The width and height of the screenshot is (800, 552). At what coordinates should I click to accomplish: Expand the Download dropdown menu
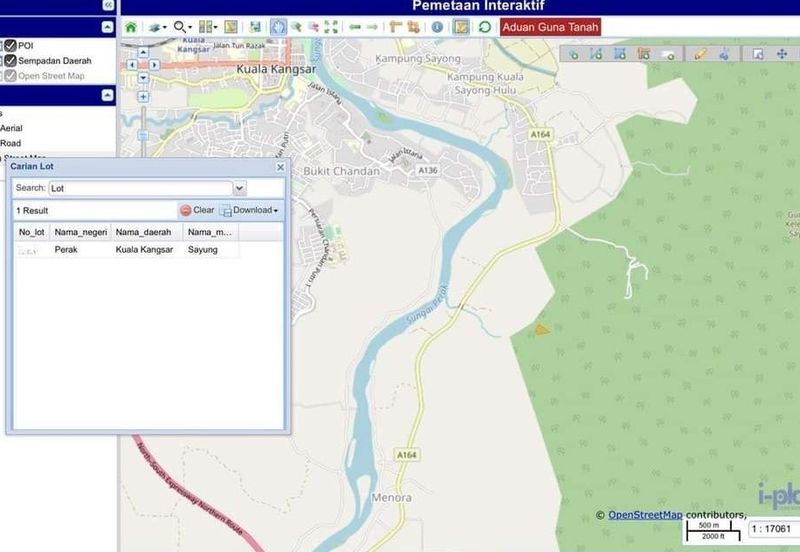pos(250,210)
